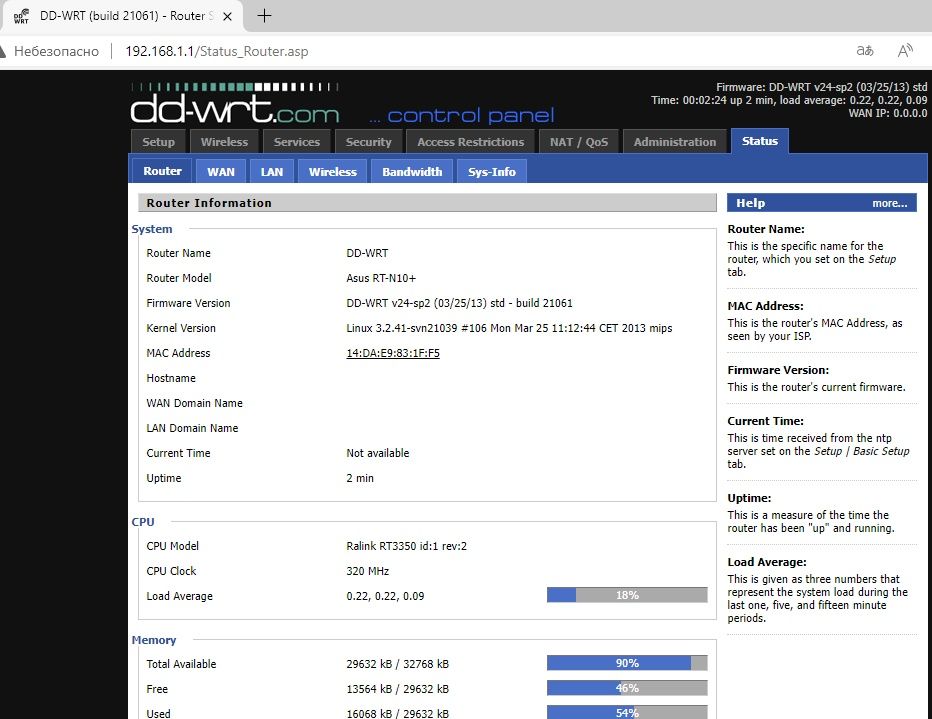Click the "Kernel Version" row label

[x=181, y=328]
